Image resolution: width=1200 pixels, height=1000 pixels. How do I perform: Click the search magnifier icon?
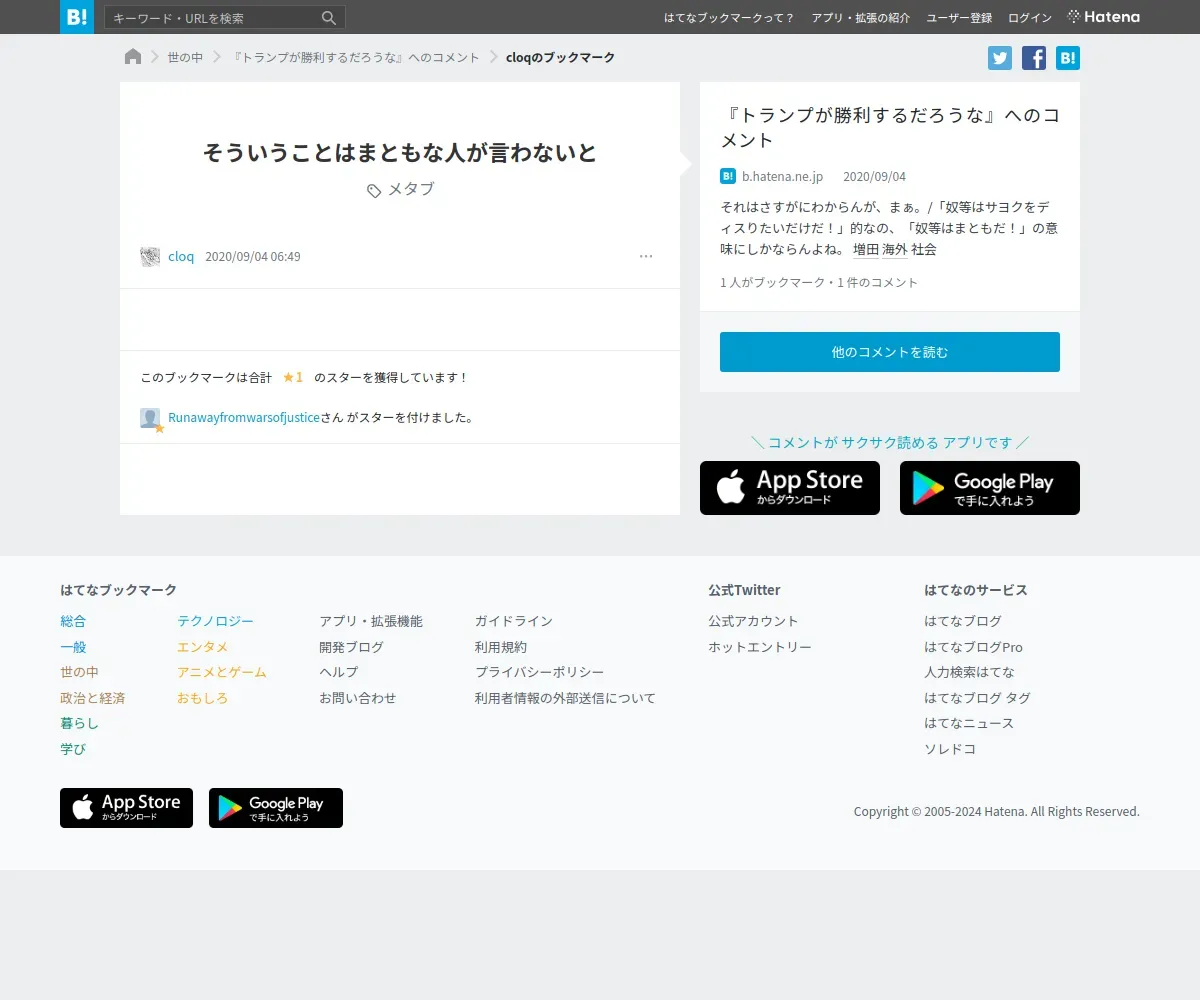[329, 18]
